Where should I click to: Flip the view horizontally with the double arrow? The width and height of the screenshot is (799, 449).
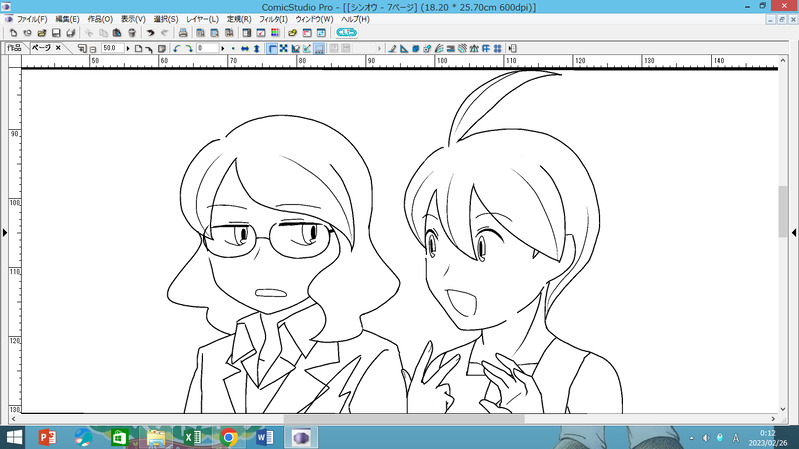point(245,48)
